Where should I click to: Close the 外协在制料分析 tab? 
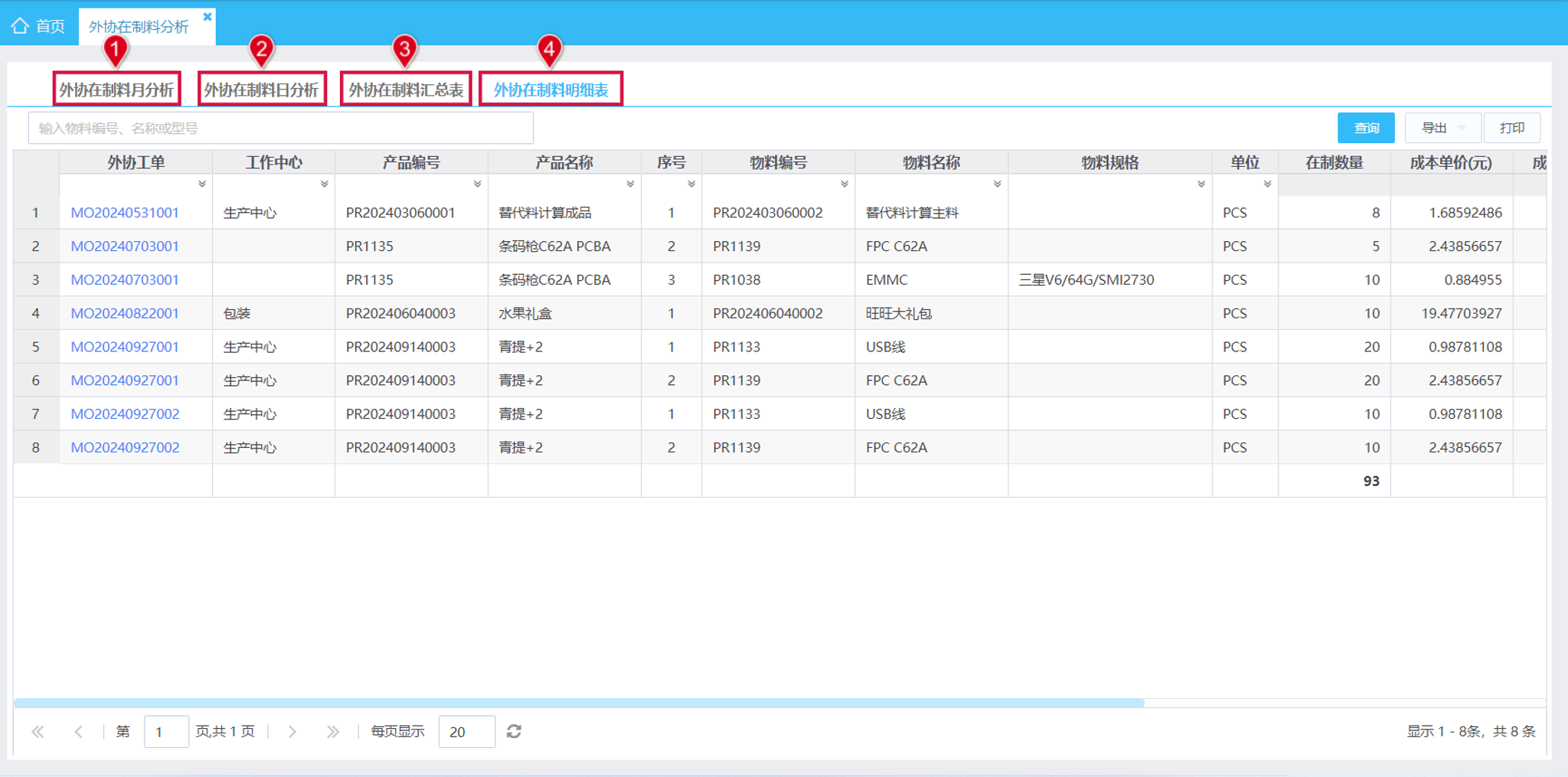(207, 17)
